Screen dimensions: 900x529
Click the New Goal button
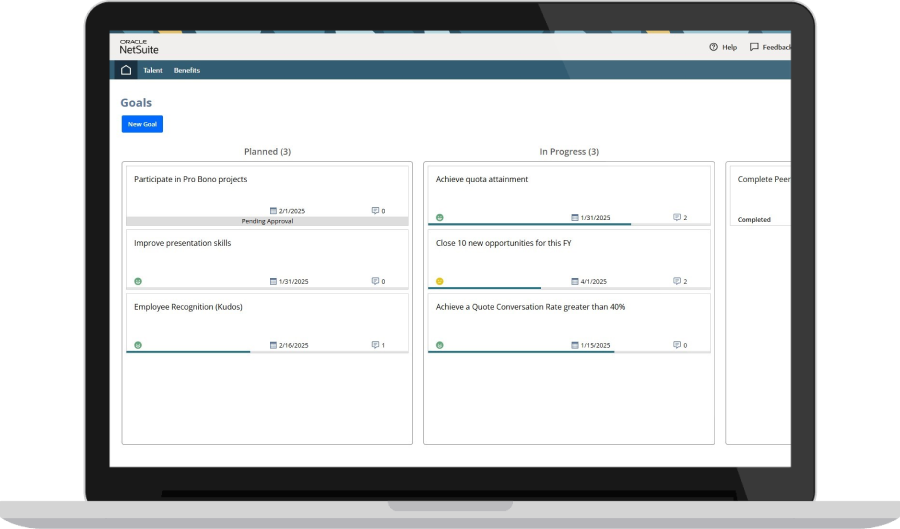tap(142, 124)
